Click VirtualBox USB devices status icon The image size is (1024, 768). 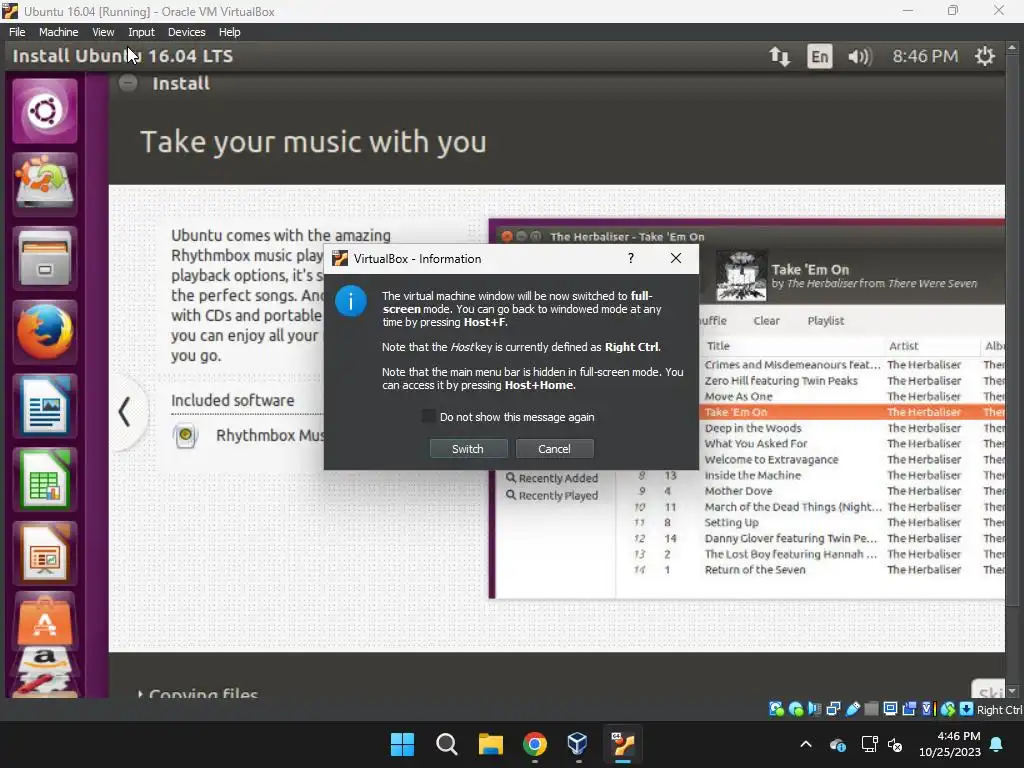tap(852, 709)
